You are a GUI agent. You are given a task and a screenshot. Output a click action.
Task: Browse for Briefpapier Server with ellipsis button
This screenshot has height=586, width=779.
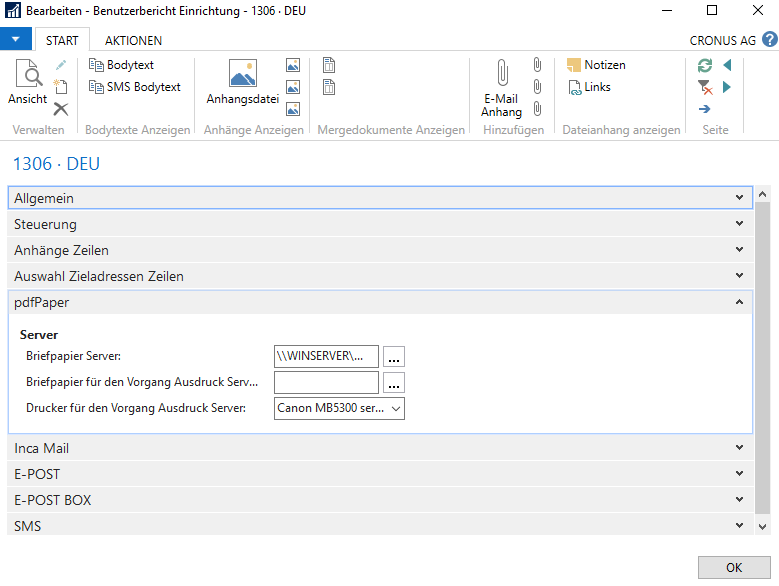pos(394,357)
